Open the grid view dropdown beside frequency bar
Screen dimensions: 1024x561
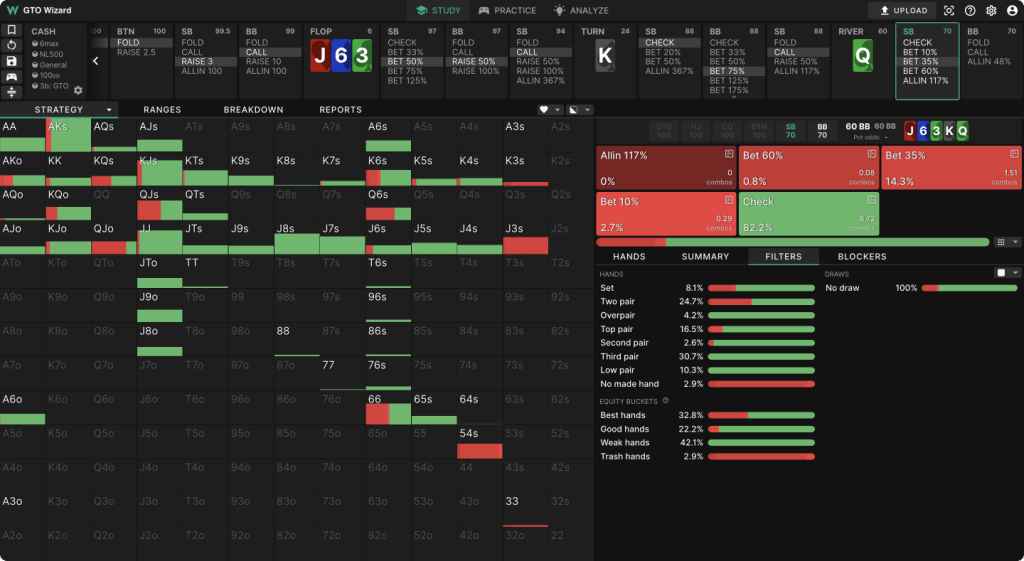(x=1015, y=242)
